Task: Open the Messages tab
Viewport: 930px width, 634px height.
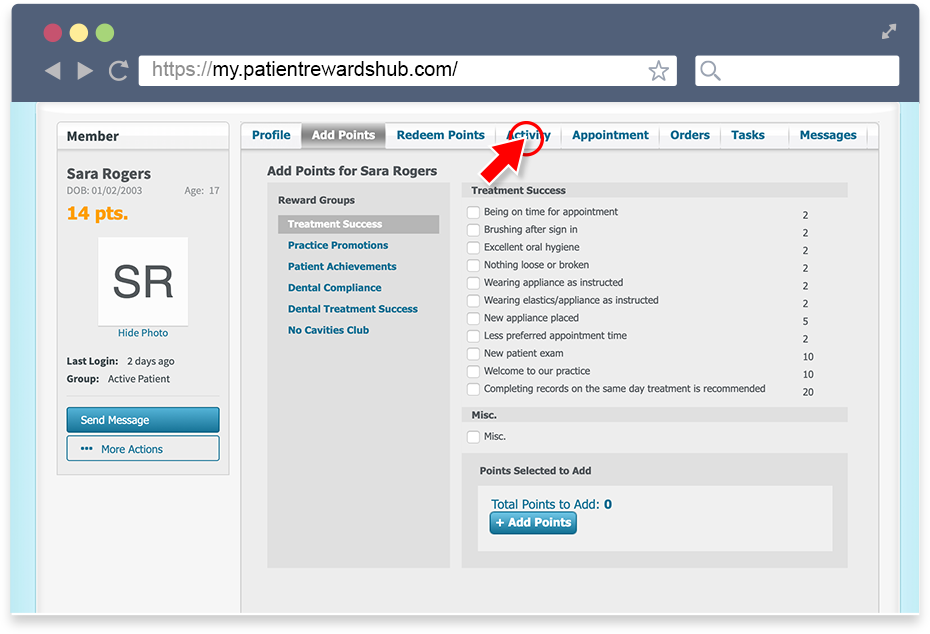Action: click(x=828, y=135)
